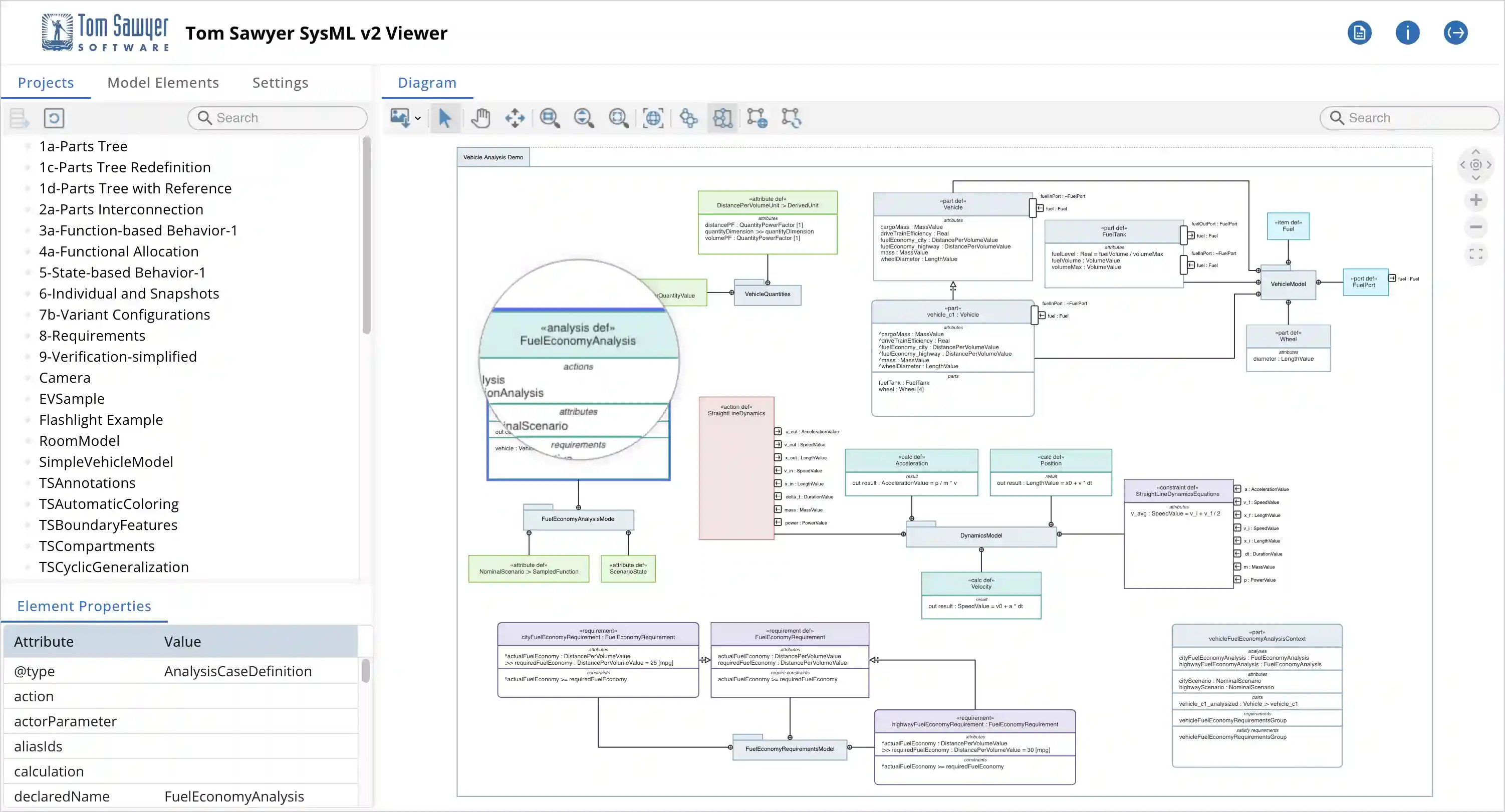Expand the 8-Requirements project
Viewport: 1505px width, 812px height.
[28, 335]
